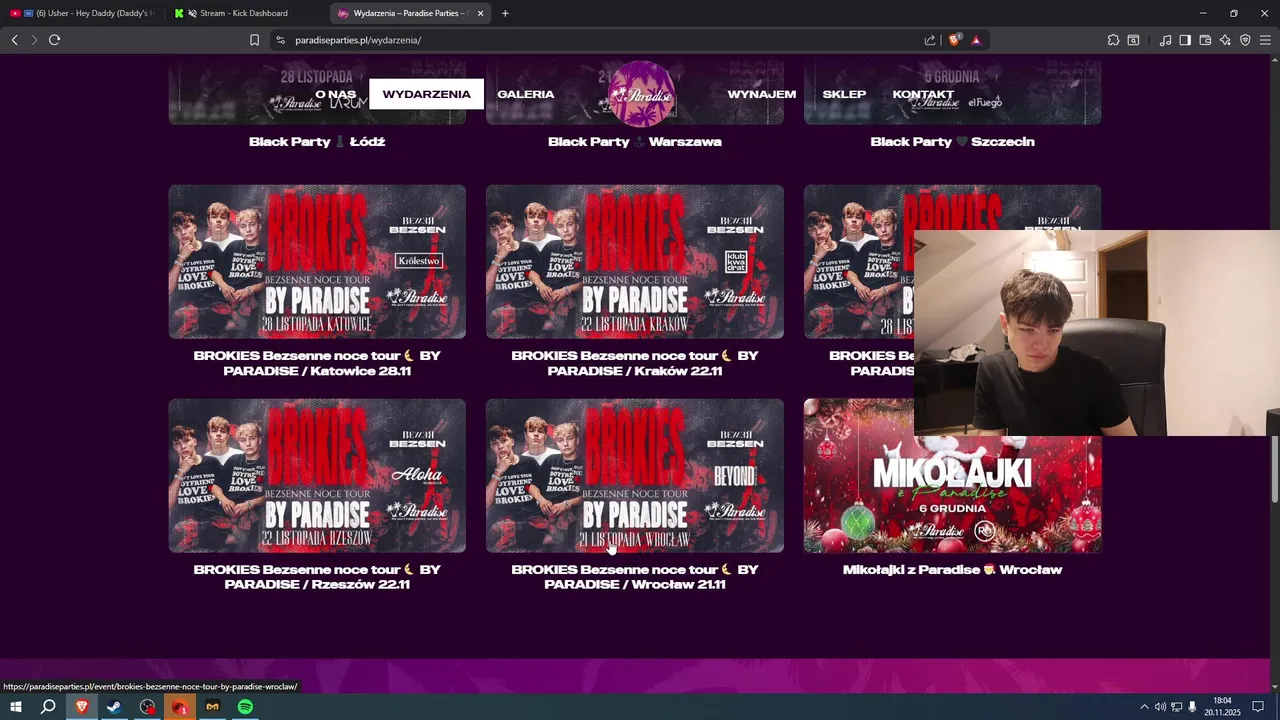Viewport: 1280px width, 720px height.
Task: Close the Wydarzenia – Paradise Parties tab
Action: pyautogui.click(x=480, y=13)
